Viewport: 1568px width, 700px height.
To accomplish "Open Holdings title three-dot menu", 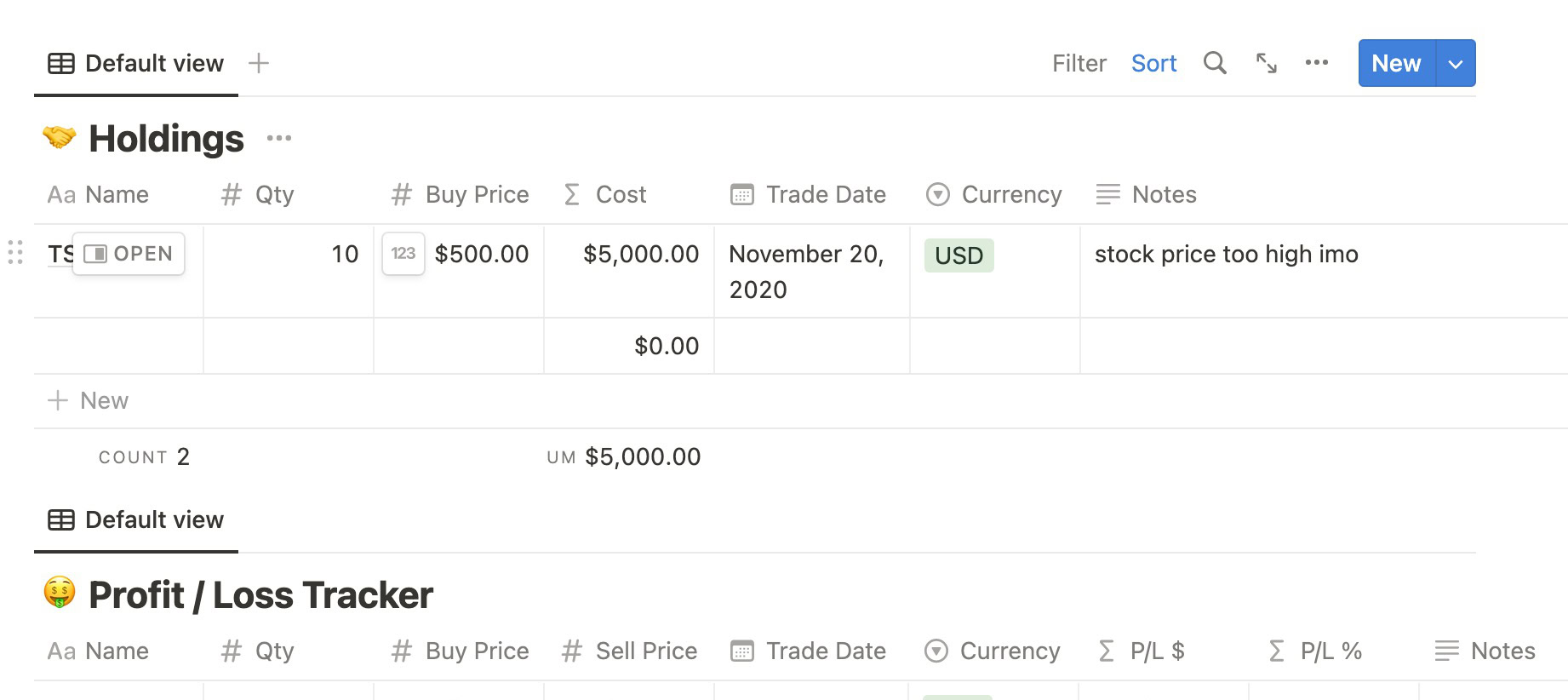I will 279,138.
